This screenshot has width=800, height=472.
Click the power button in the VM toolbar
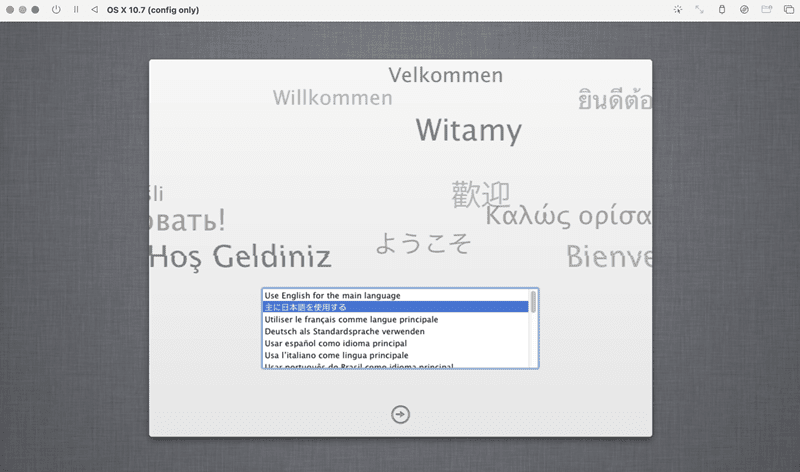[x=56, y=10]
